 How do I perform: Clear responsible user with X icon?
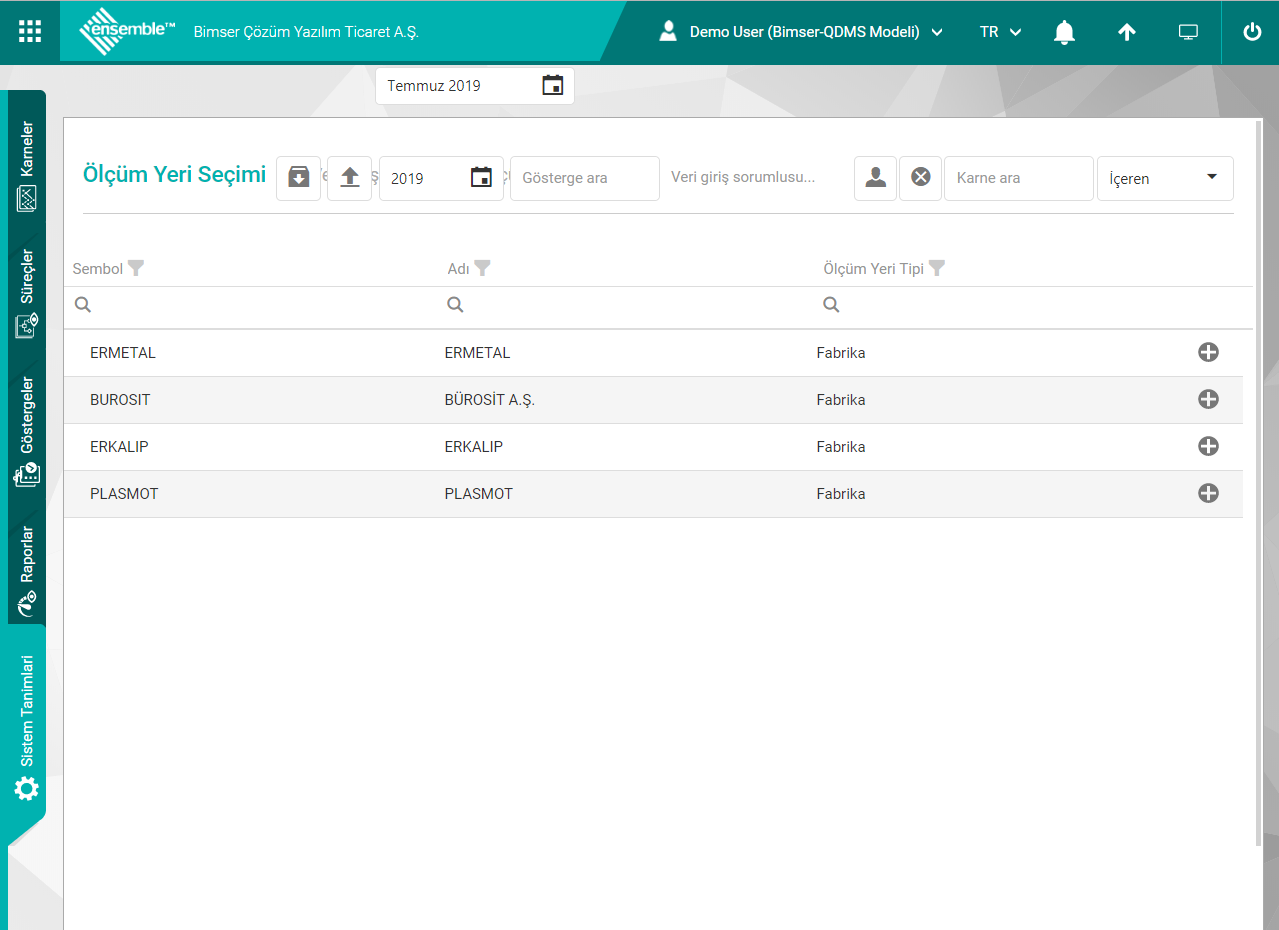click(920, 178)
